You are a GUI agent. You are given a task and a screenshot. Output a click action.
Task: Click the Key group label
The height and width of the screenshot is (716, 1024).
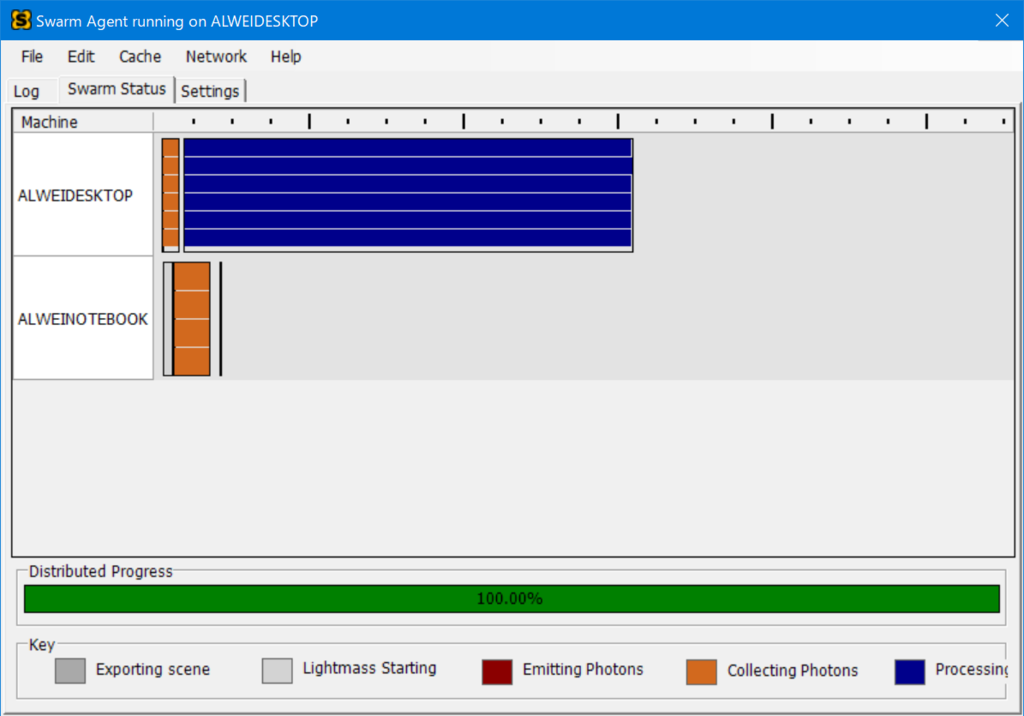pos(42,645)
